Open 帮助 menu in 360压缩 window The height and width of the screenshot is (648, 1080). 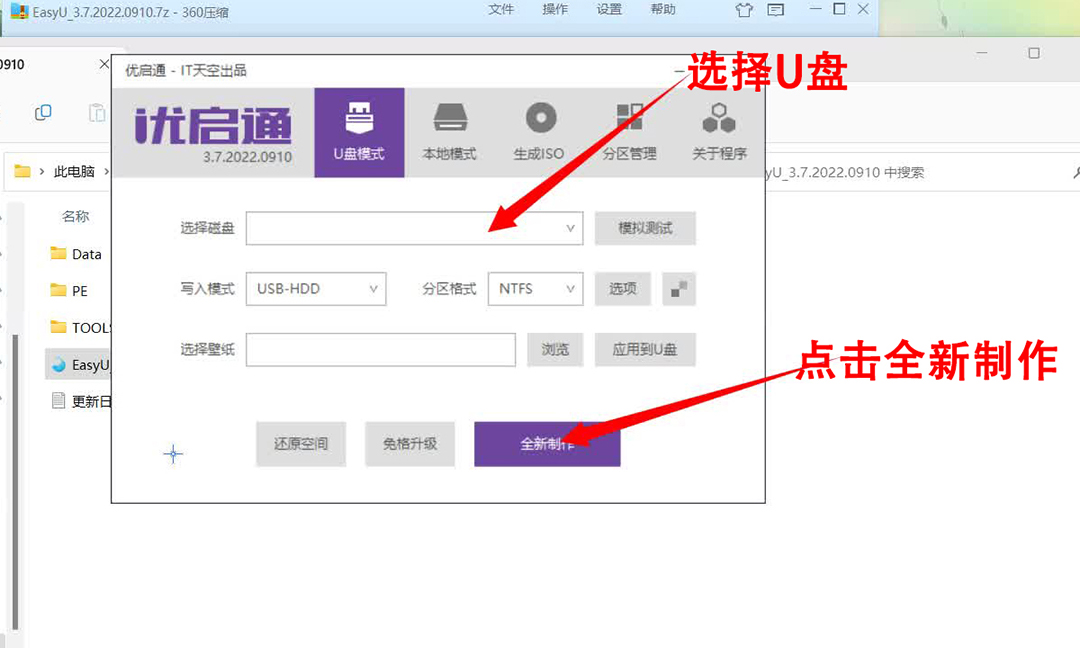click(663, 10)
